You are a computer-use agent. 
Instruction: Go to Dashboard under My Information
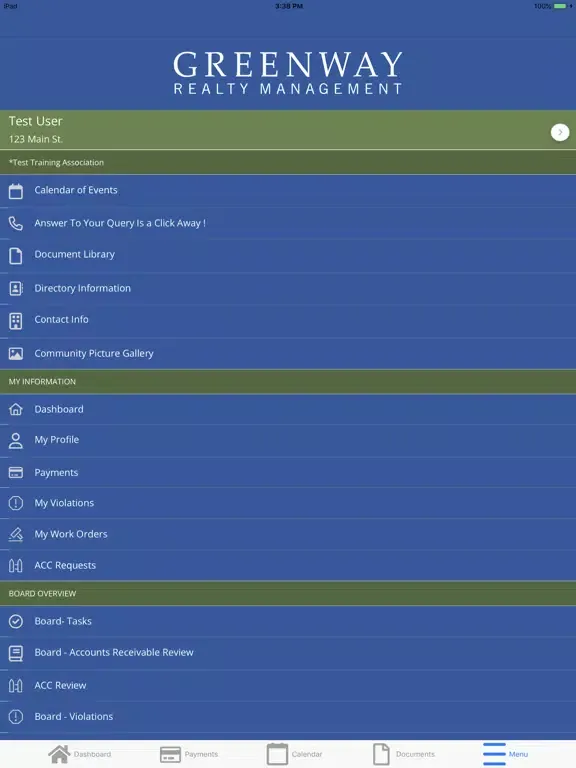click(x=288, y=409)
